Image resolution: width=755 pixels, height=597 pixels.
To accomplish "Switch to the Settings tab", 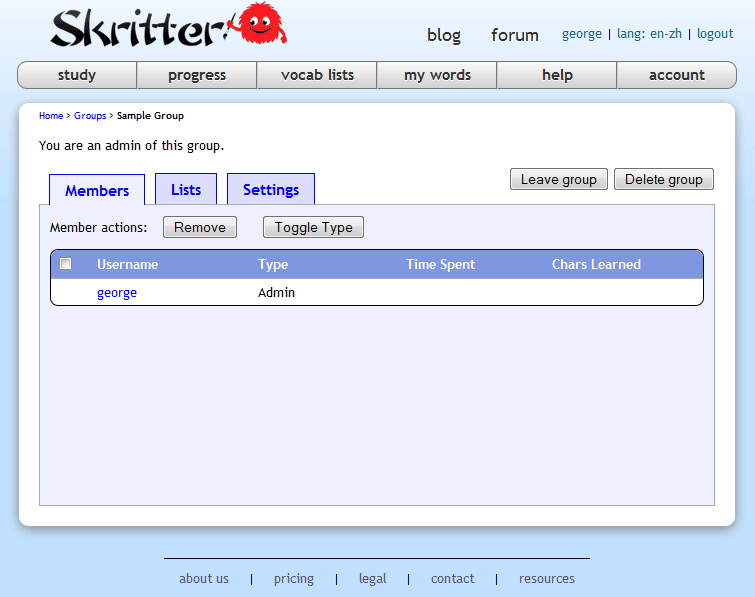I will pyautogui.click(x=271, y=190).
